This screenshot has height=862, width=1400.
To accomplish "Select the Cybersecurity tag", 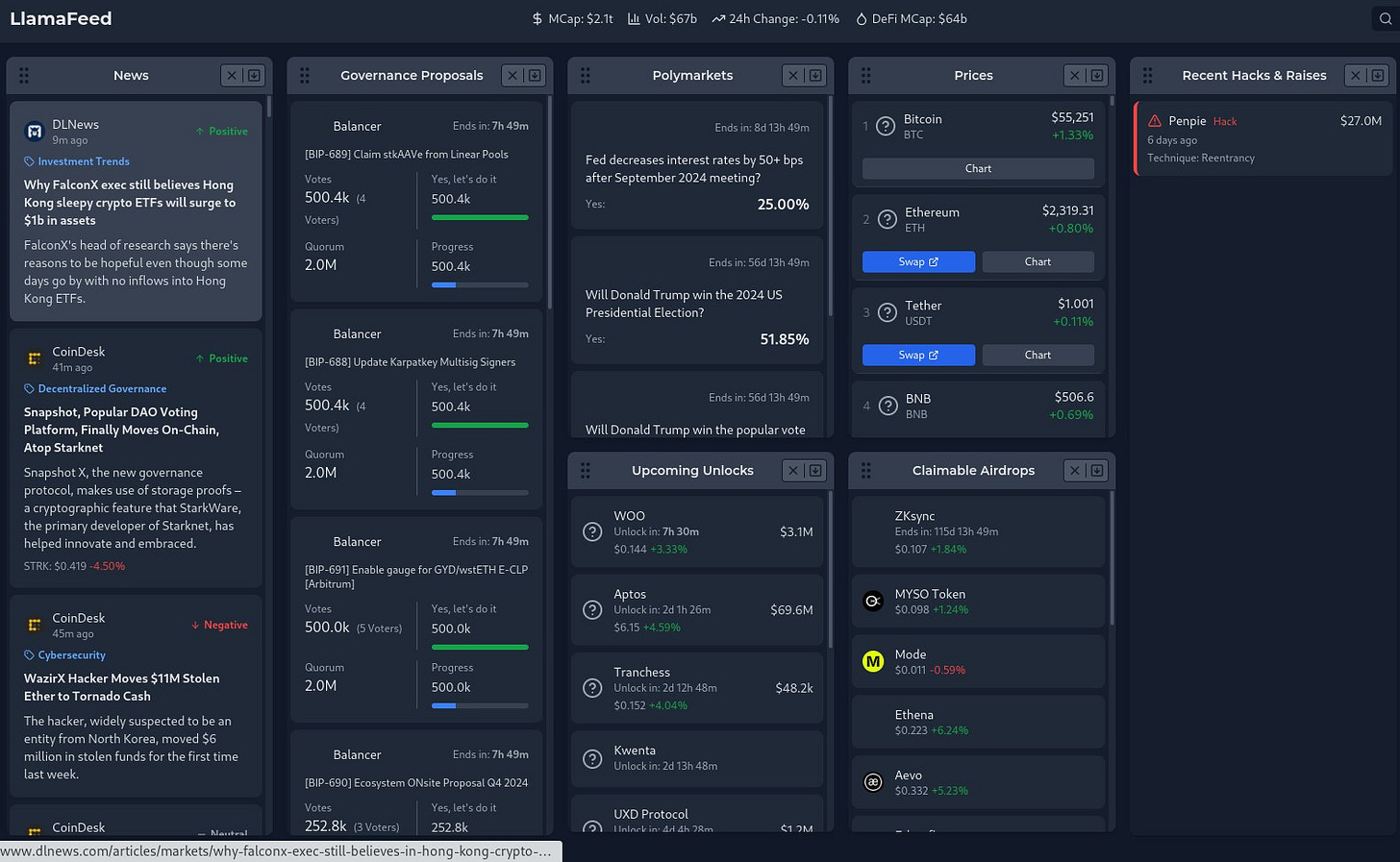I will [64, 654].
